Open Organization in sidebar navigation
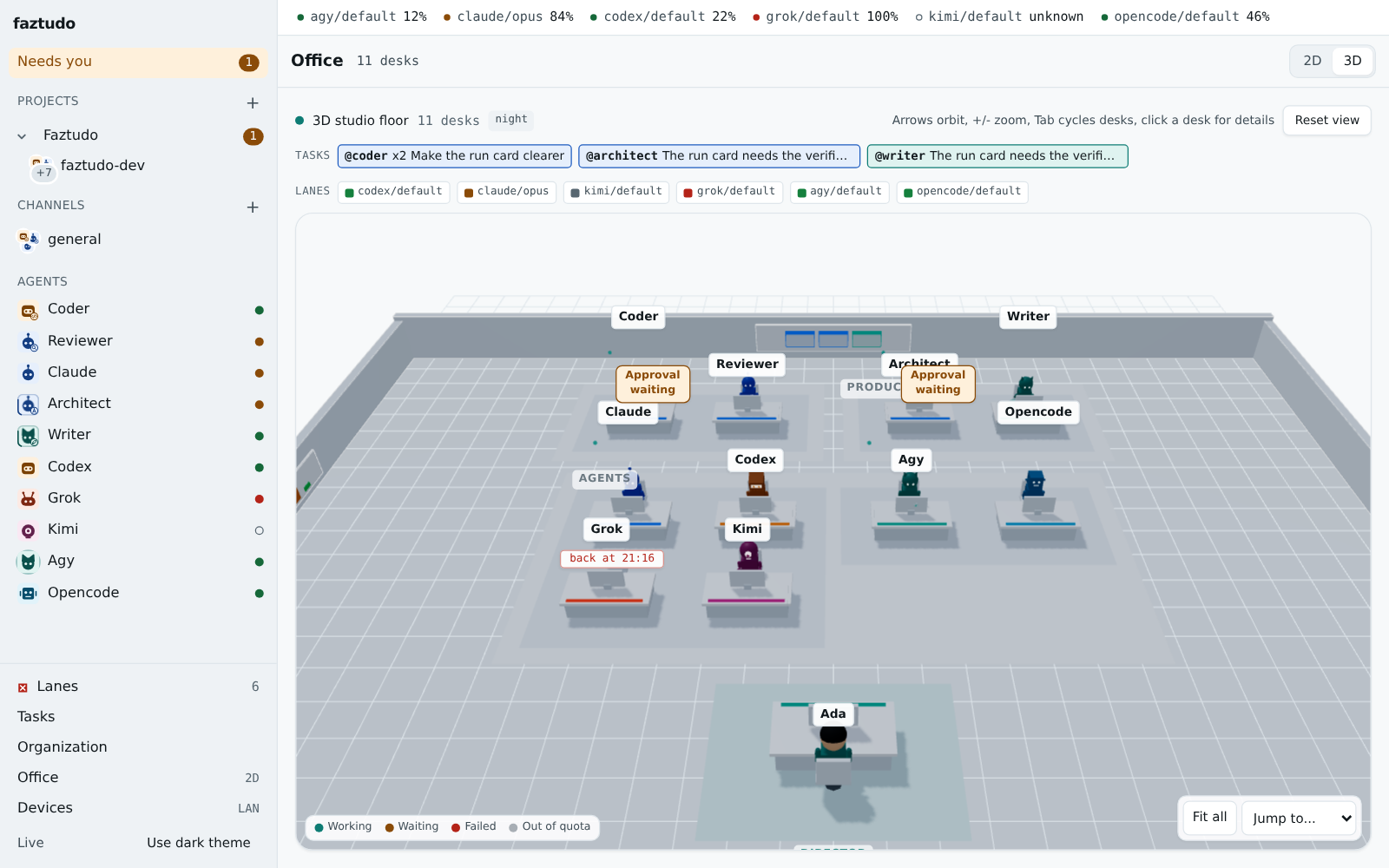Screen dimensions: 1389x868 [138, 747]
